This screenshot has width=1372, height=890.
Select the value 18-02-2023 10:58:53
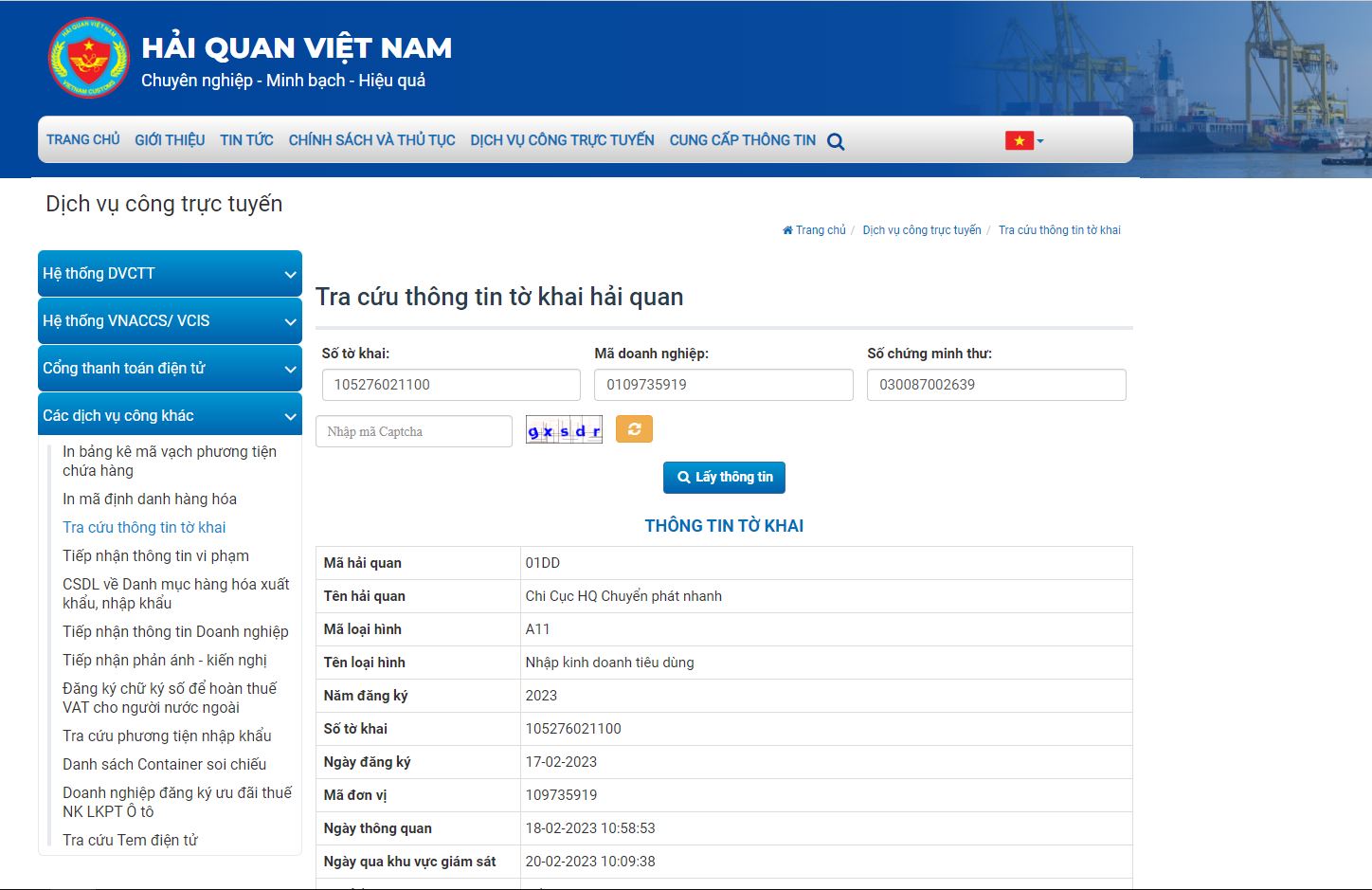point(590,828)
